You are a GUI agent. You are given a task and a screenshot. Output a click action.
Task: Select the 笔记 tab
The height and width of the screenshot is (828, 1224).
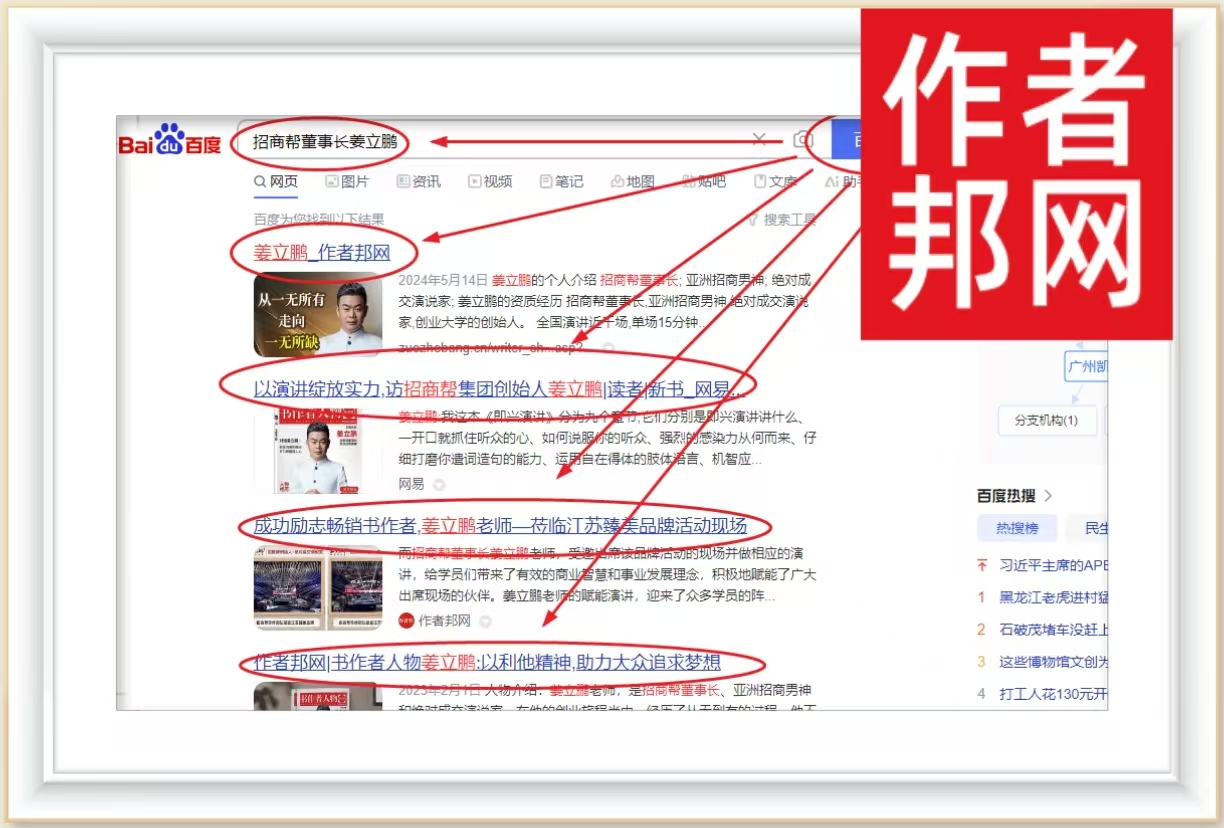(561, 181)
